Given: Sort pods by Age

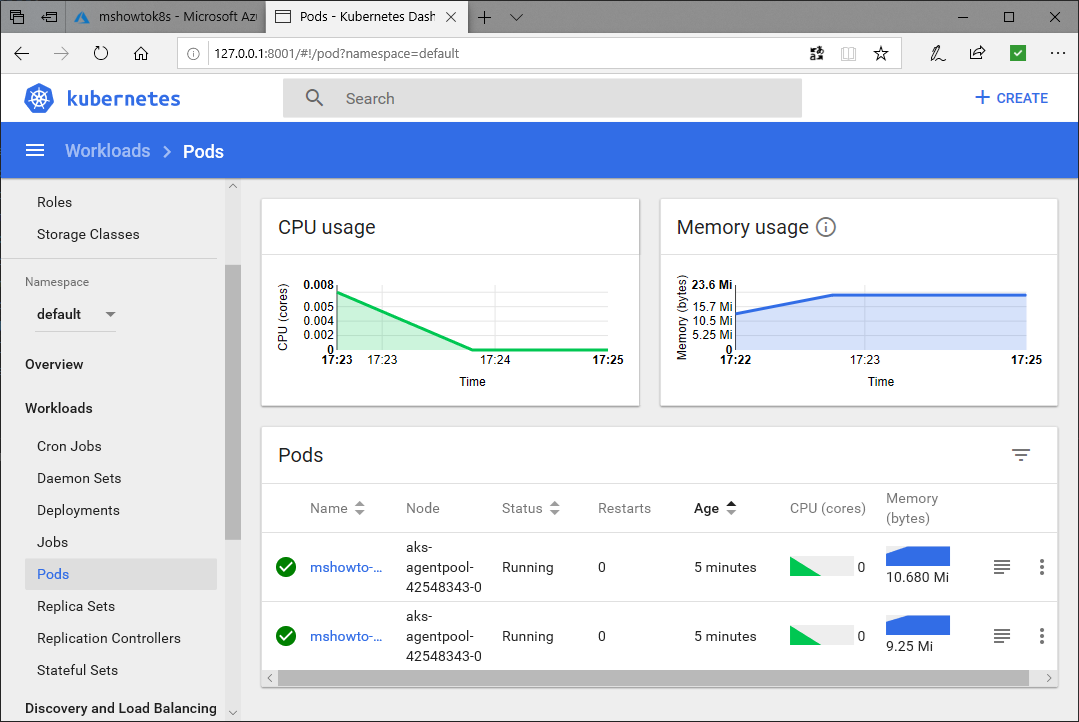Looking at the screenshot, I should click(x=715, y=509).
